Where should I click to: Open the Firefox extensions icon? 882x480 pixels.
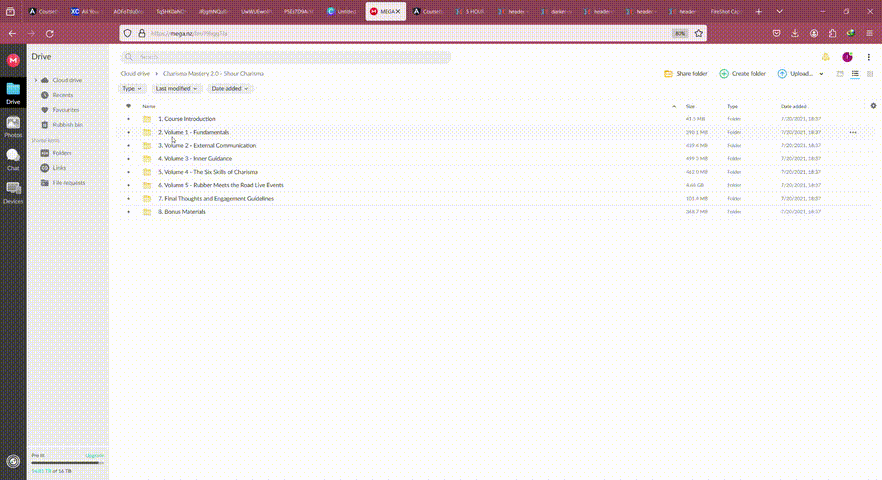[832, 34]
